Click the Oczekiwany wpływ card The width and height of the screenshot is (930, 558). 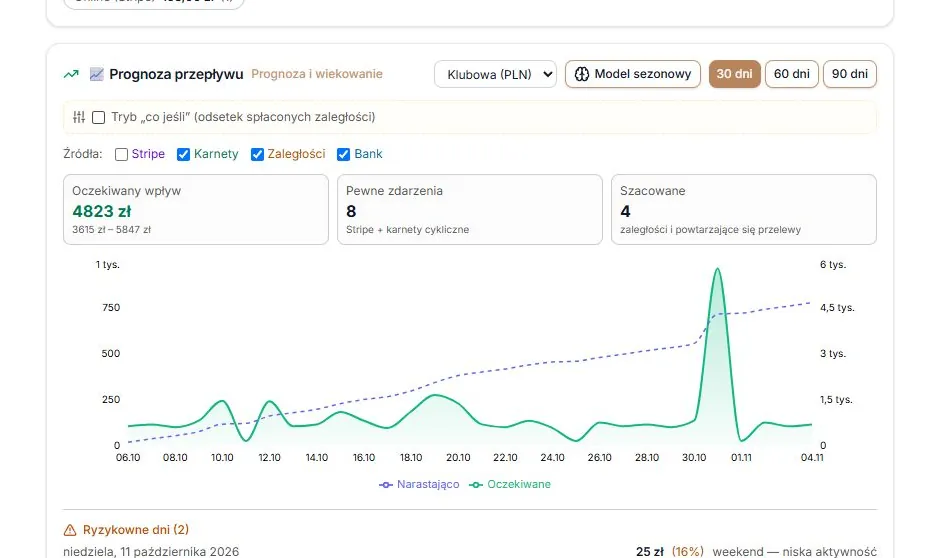coord(196,209)
